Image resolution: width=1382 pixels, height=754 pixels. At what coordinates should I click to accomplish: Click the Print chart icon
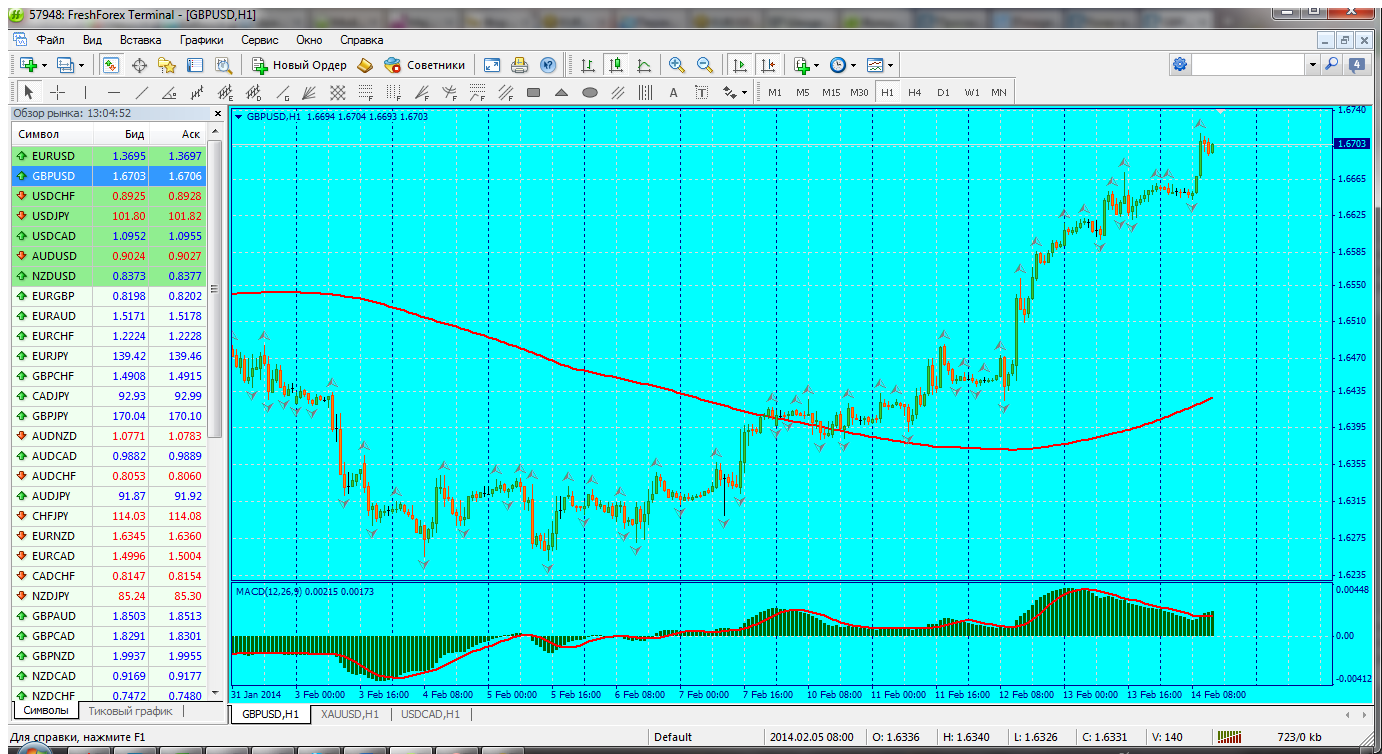coord(519,65)
